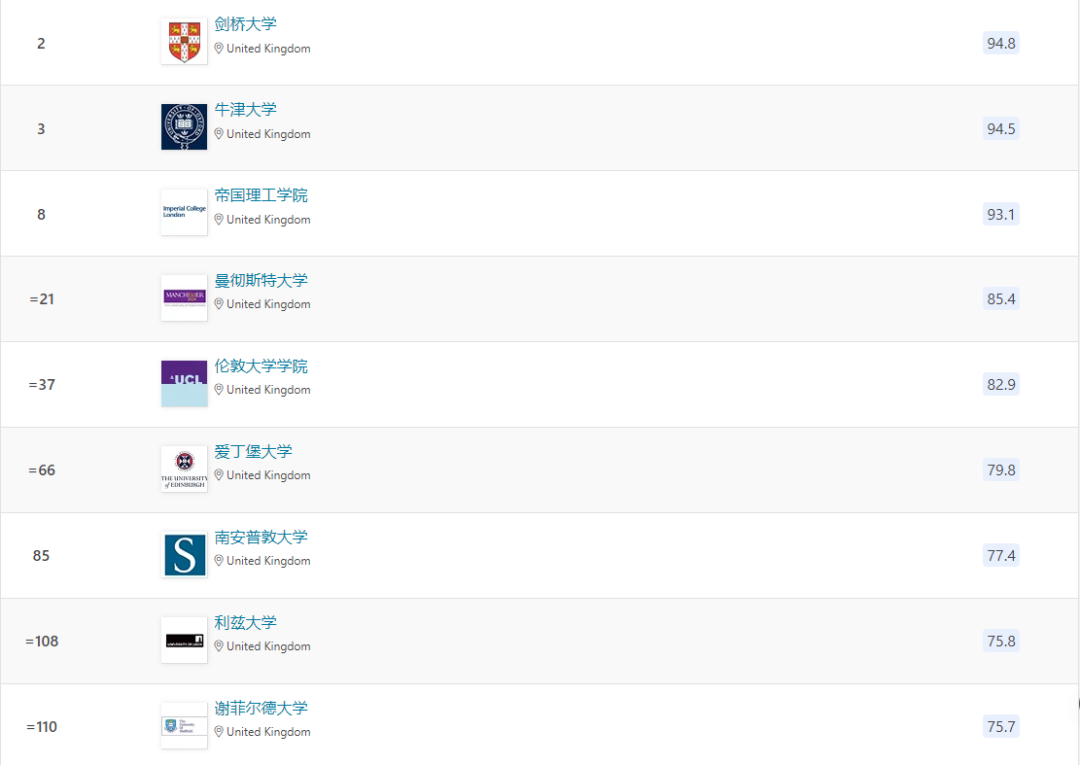
Task: Select the score 94.8 for Cambridge
Action: tap(1000, 43)
